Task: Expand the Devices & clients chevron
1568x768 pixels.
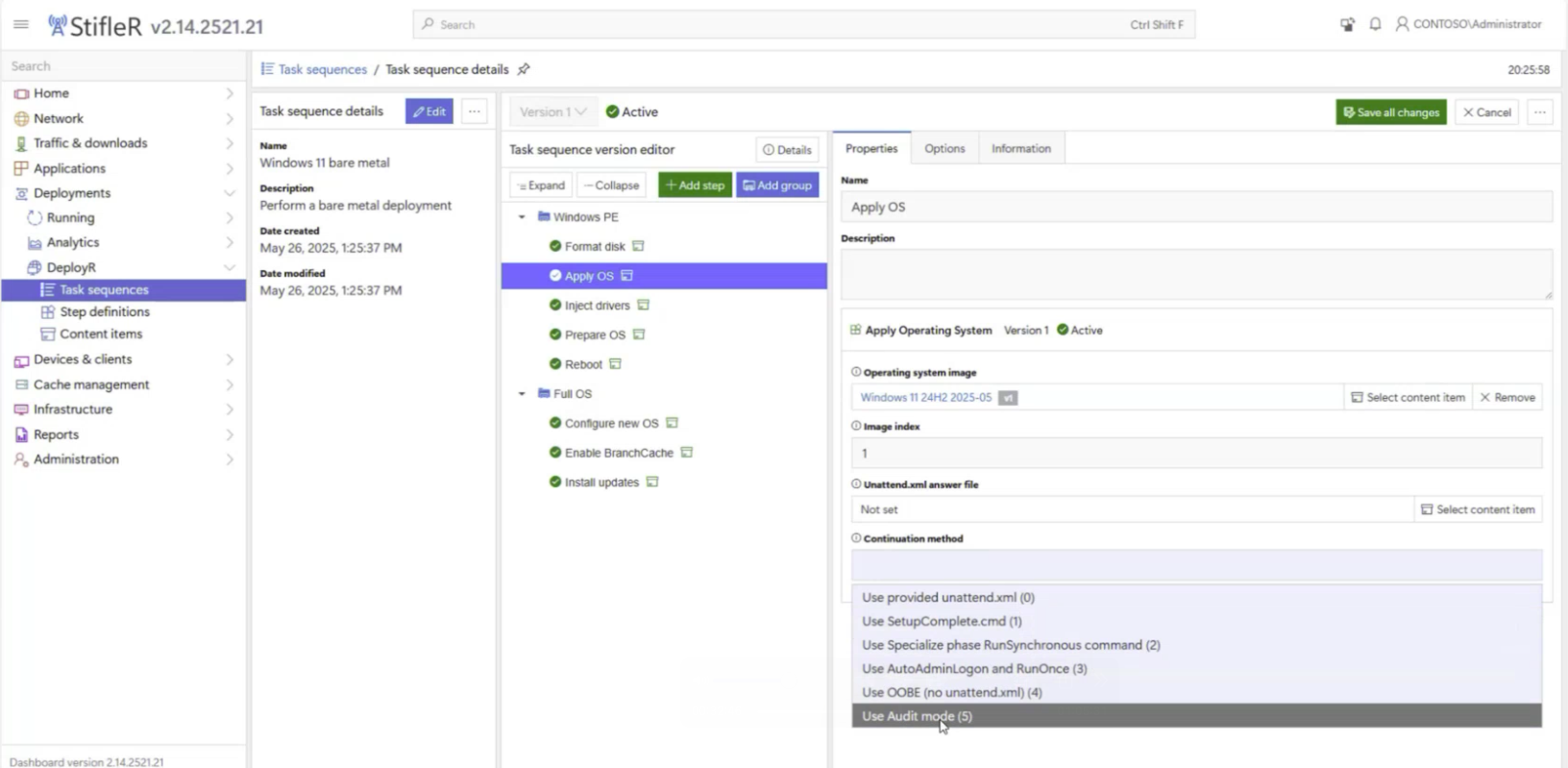Action: click(230, 359)
